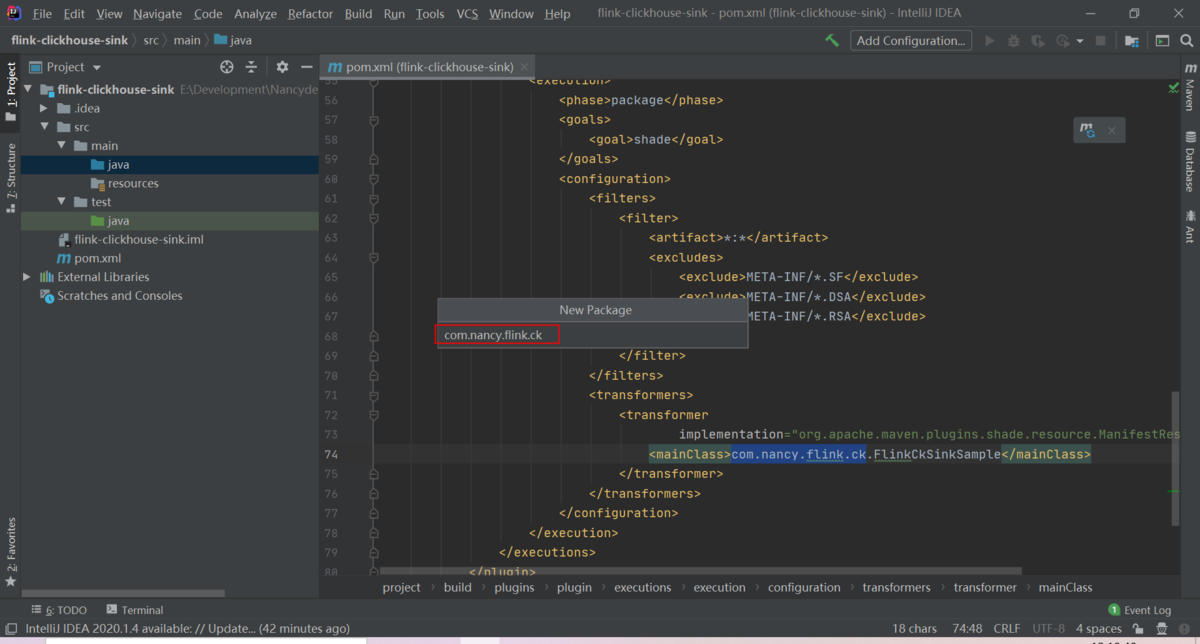This screenshot has height=644, width=1200.
Task: Click the Stop square icon
Action: (1100, 41)
